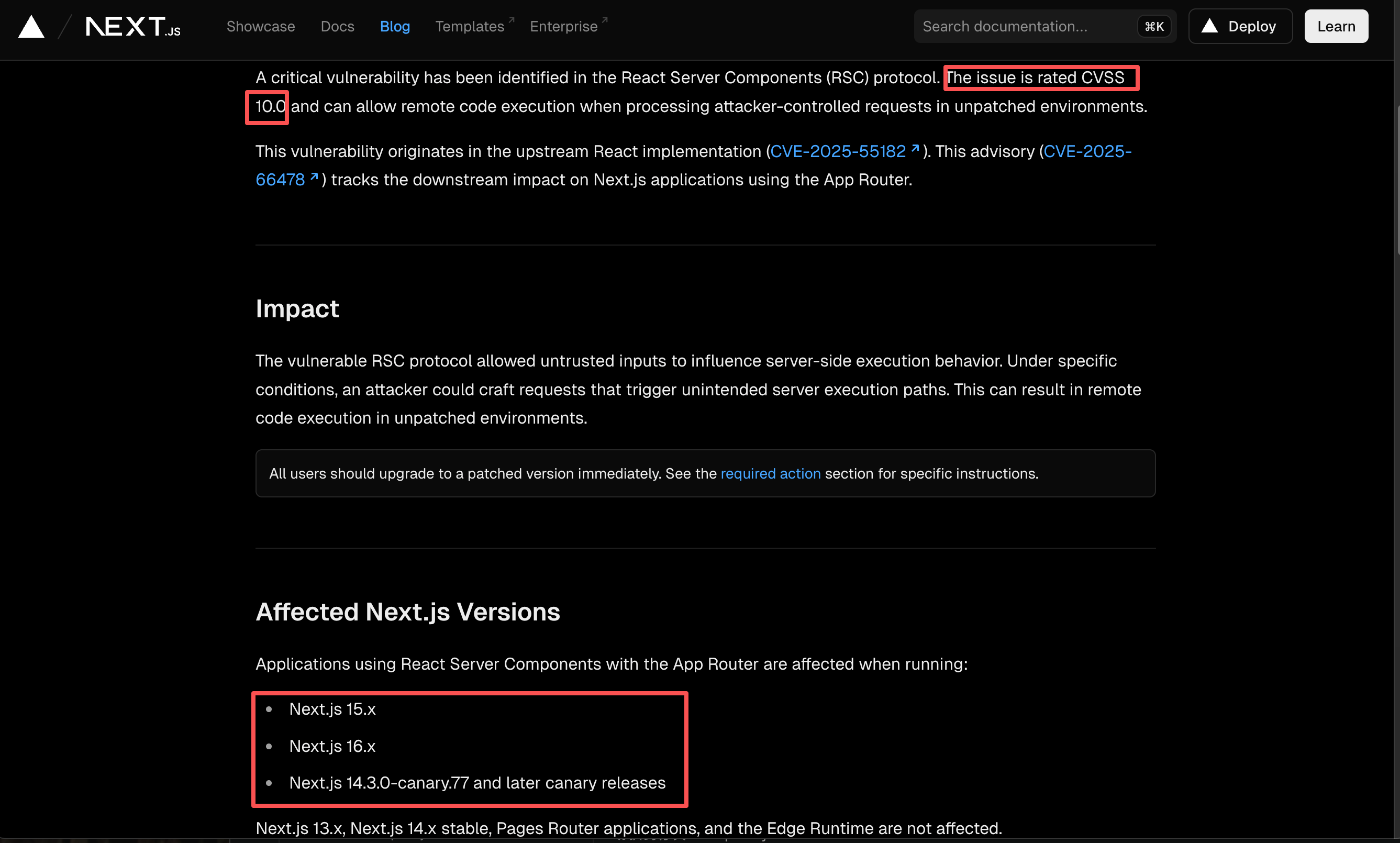Click the Vercel triangle logo
This screenshot has height=843, width=1400.
coord(31,27)
